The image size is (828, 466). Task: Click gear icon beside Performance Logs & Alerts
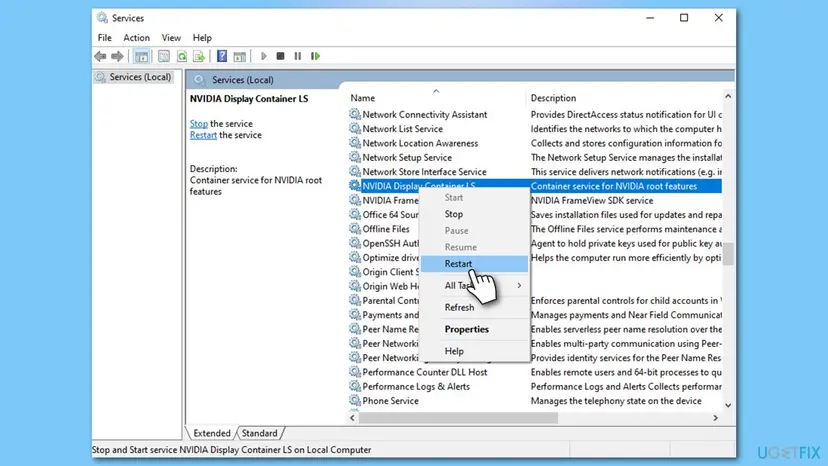point(355,386)
